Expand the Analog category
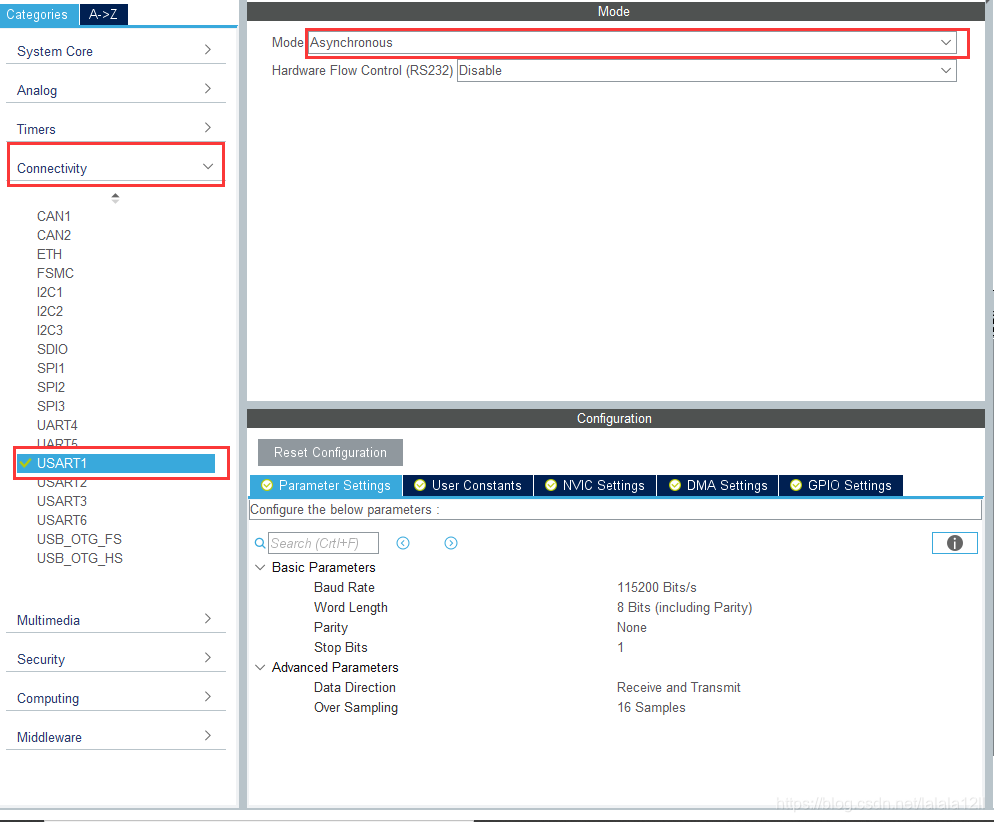 115,90
